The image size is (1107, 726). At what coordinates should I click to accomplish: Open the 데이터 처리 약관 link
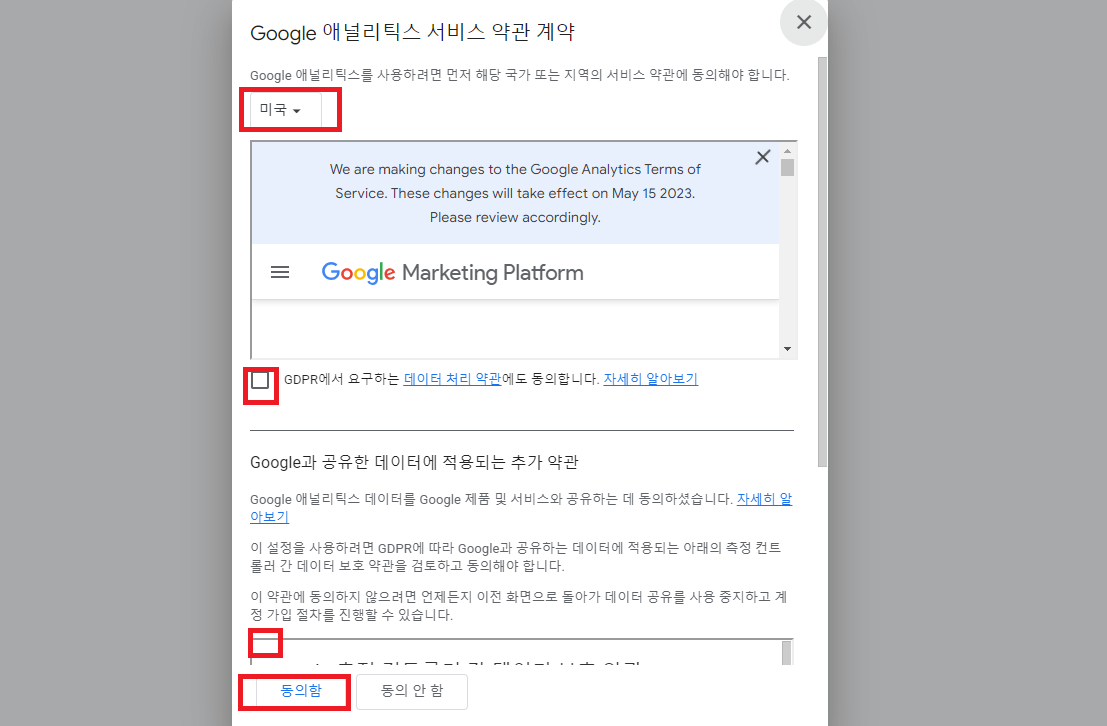(x=453, y=379)
